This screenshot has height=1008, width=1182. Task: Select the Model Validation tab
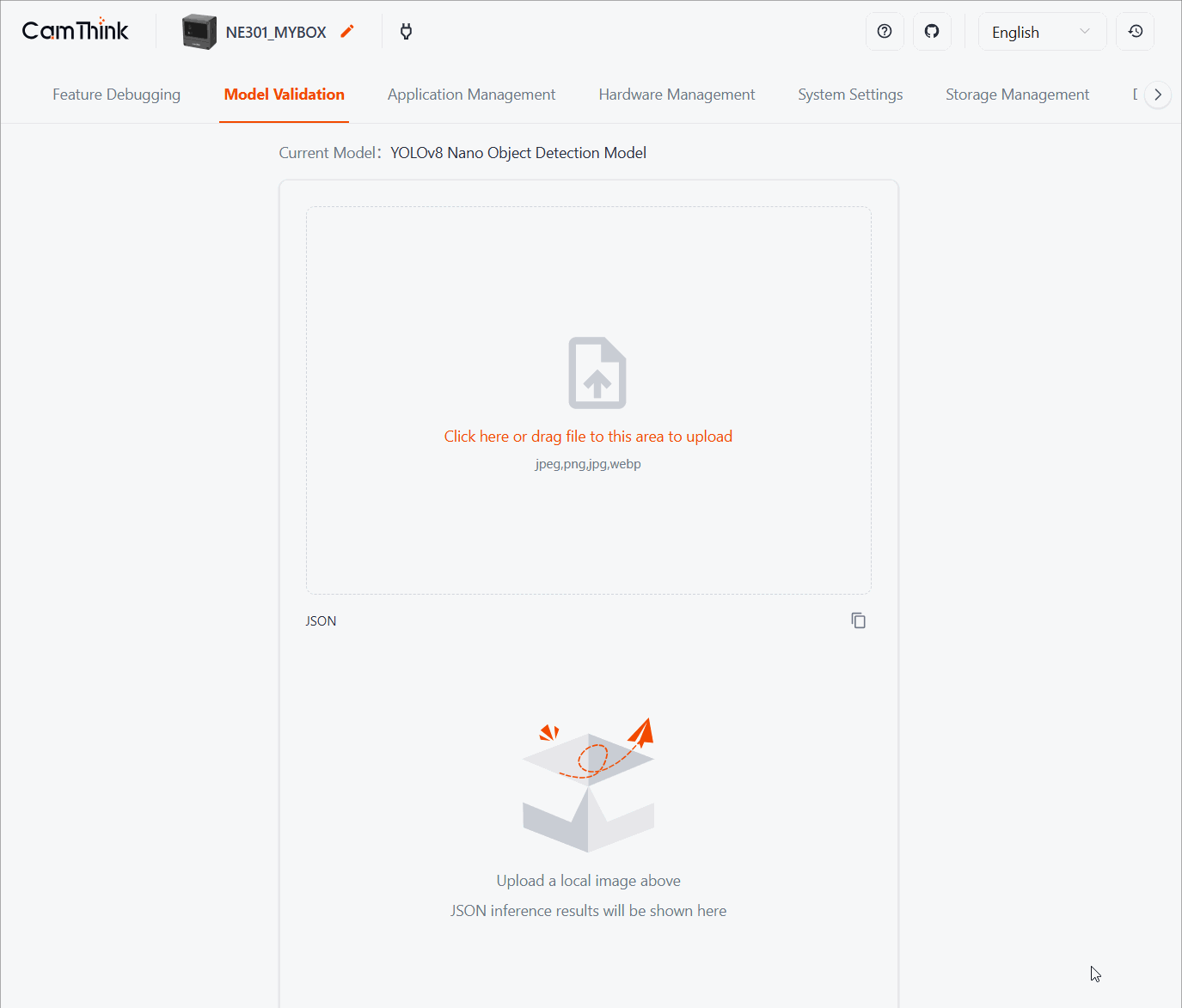[x=284, y=95]
